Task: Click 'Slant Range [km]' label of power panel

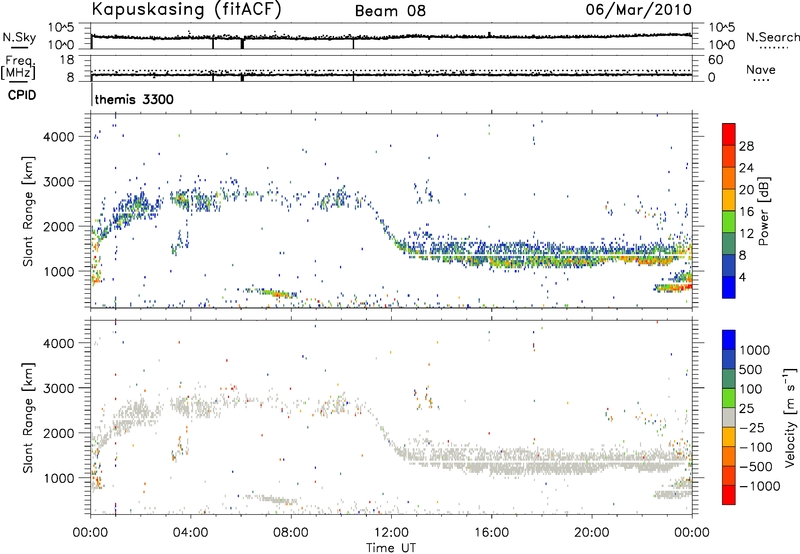Action: [x=28, y=211]
